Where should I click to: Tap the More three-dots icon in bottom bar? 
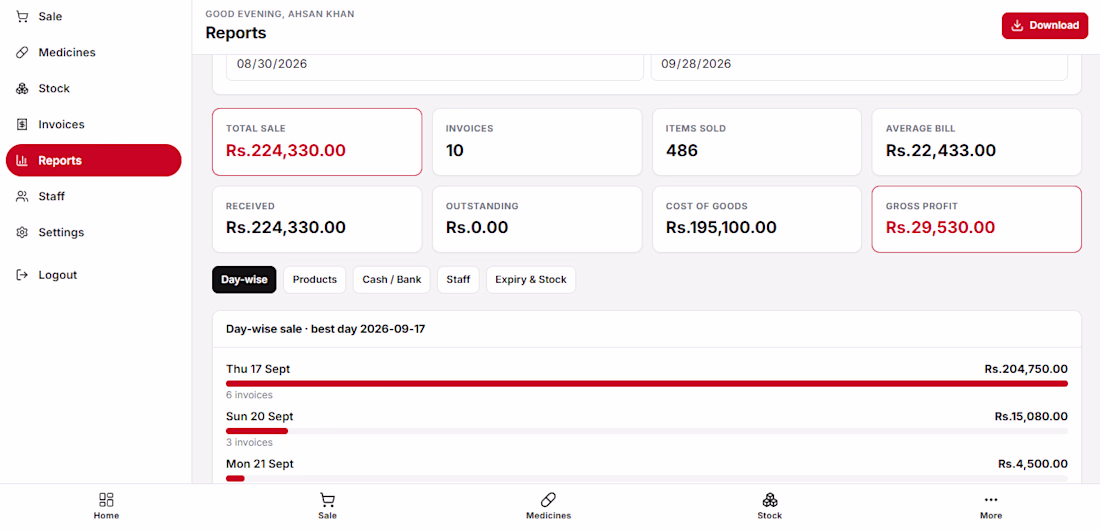[x=991, y=499]
